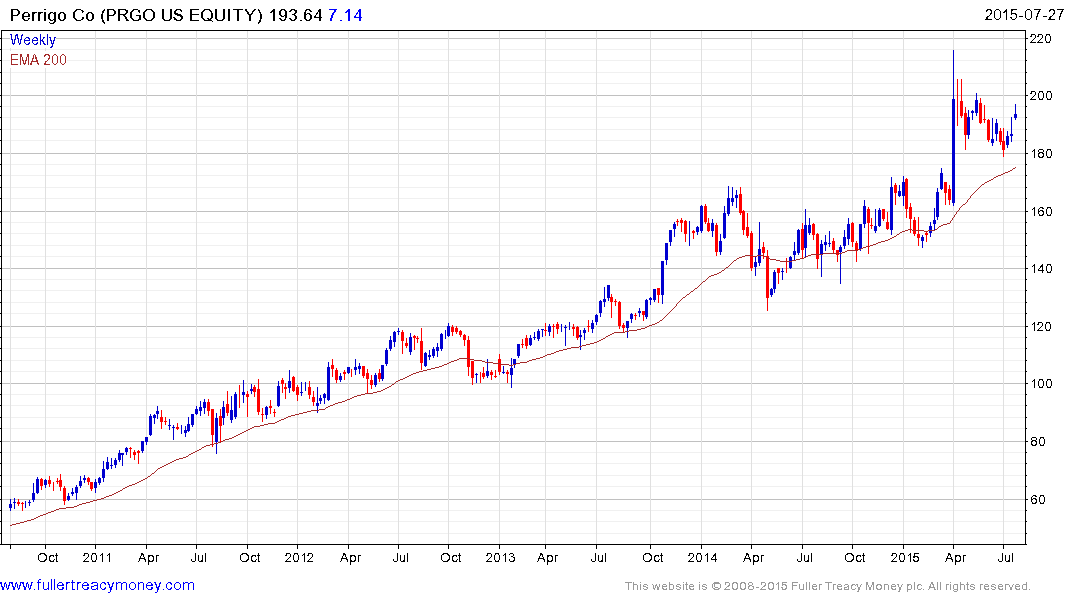Viewport: 1075px width, 600px height.
Task: Click the 120 price axis label
Action: 1041,326
